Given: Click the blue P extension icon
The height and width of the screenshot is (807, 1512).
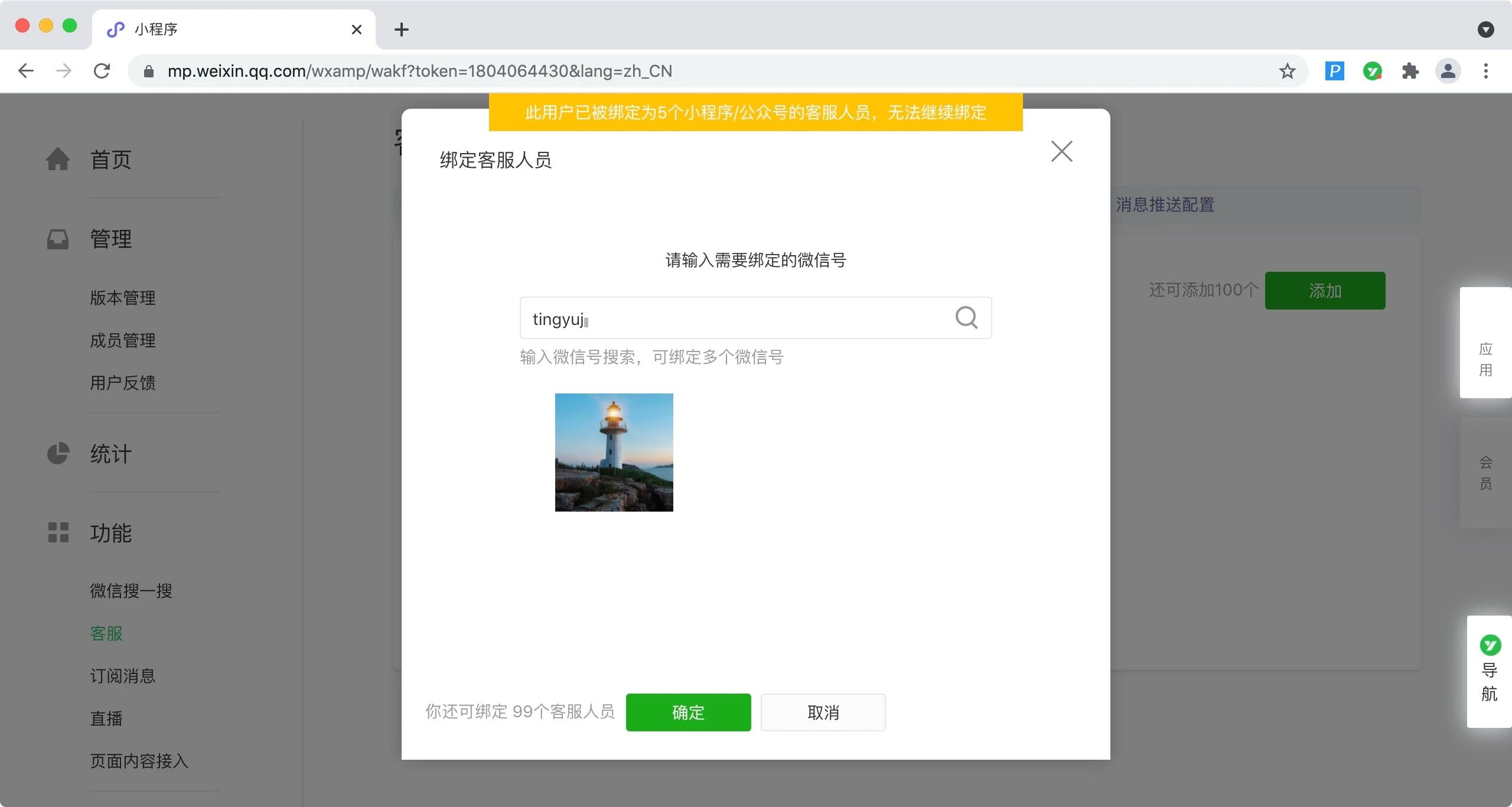Looking at the screenshot, I should pos(1334,71).
